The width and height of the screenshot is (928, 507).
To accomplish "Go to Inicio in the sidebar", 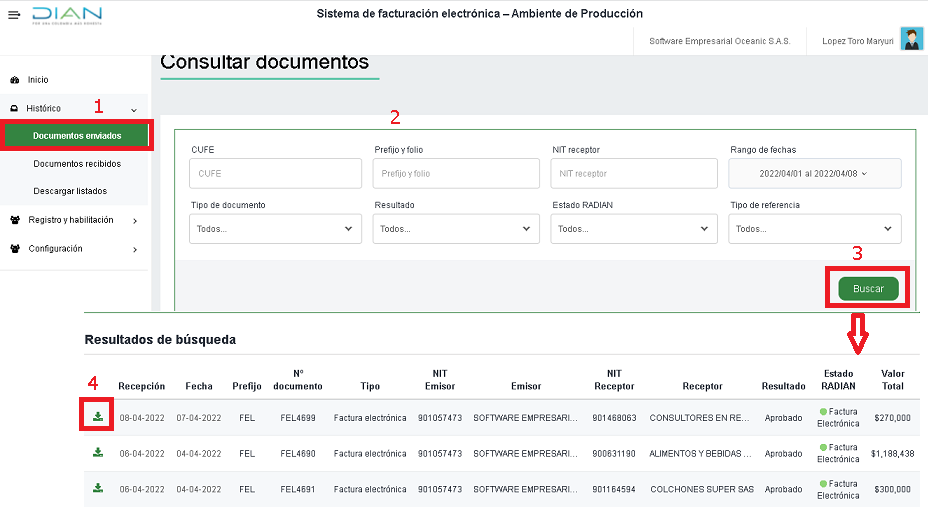I will [38, 80].
